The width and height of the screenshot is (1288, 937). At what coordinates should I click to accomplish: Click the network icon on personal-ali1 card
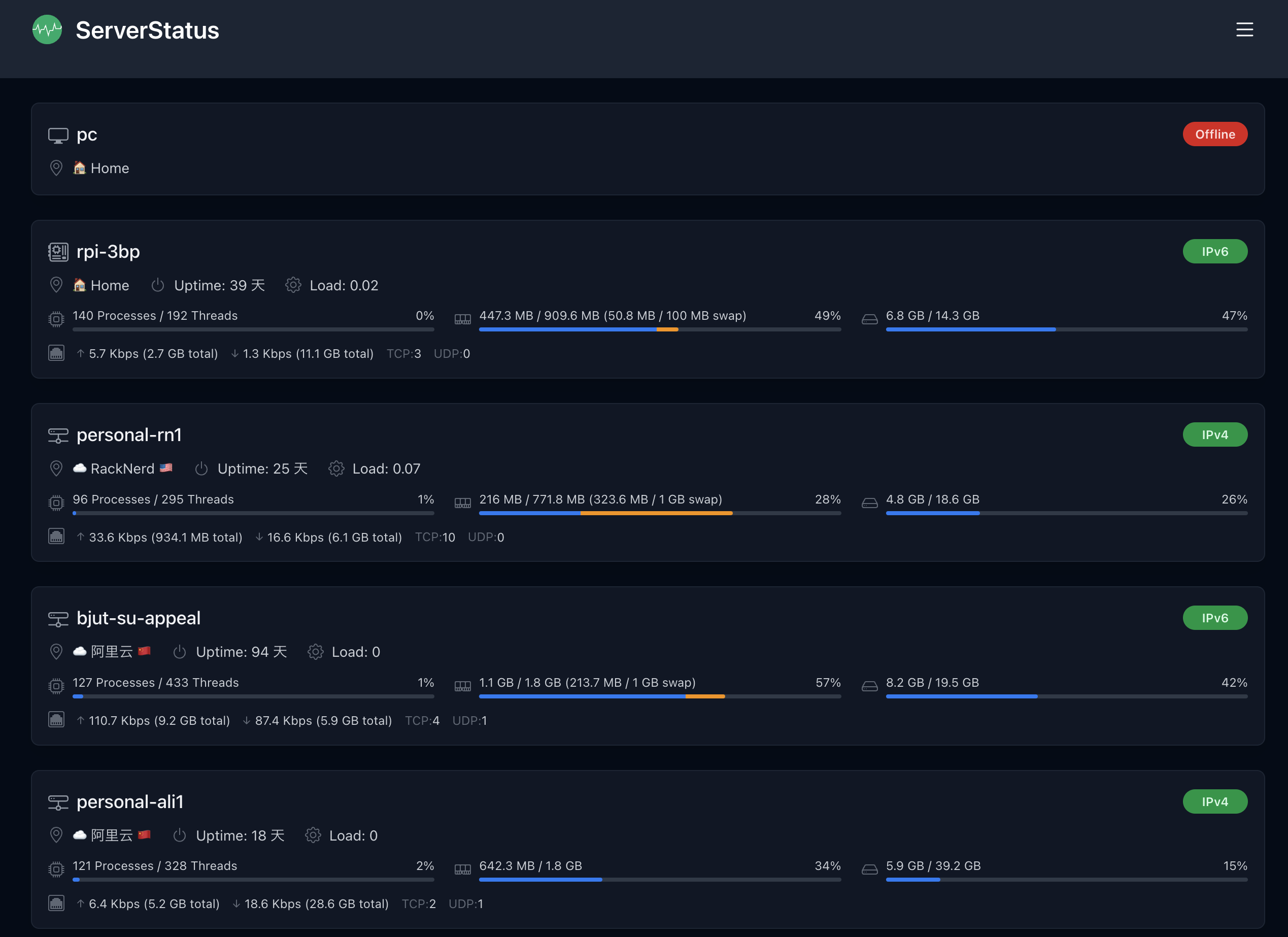(56, 903)
